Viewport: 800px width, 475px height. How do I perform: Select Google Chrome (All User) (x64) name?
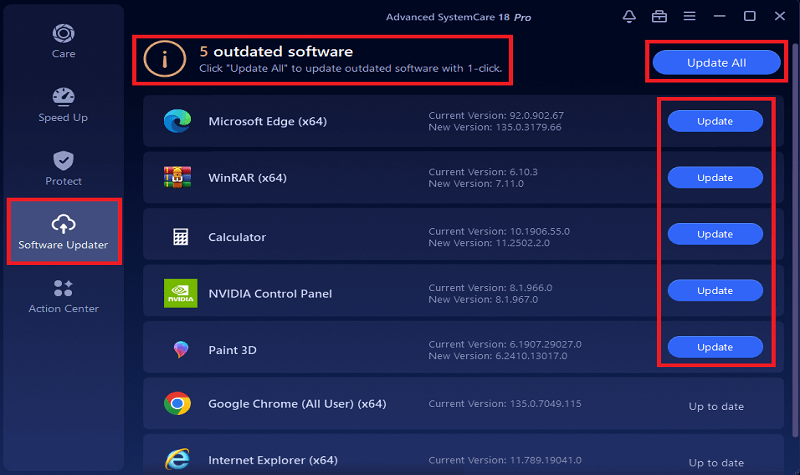pos(297,404)
